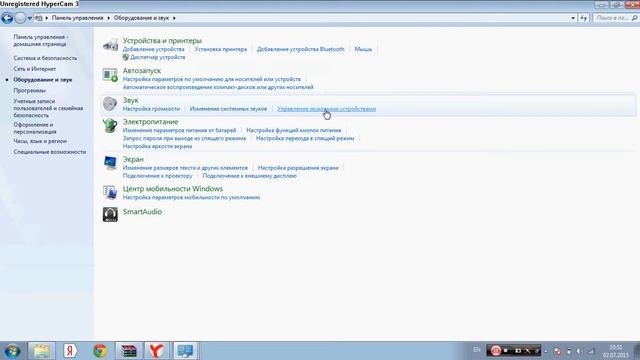Select 'Оборудование и звук' in sidebar

click(42, 80)
